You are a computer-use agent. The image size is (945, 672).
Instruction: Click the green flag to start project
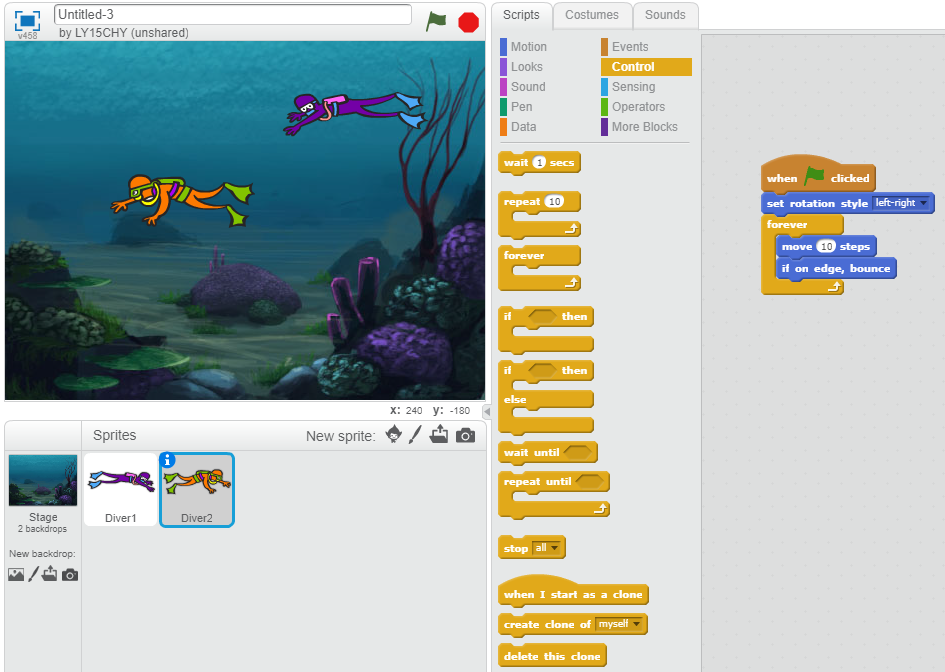tap(436, 21)
